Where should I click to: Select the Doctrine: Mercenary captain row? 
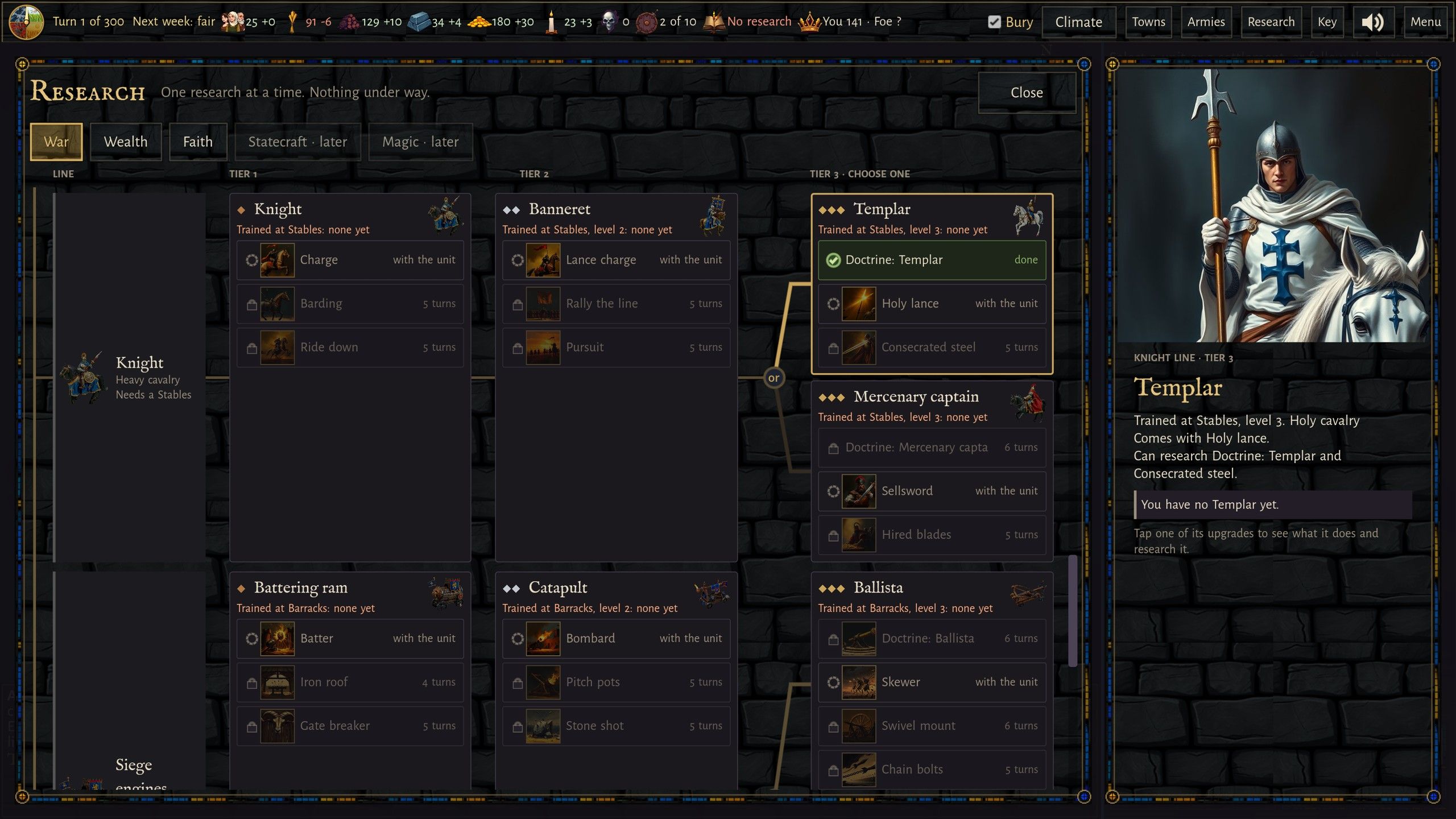(932, 448)
